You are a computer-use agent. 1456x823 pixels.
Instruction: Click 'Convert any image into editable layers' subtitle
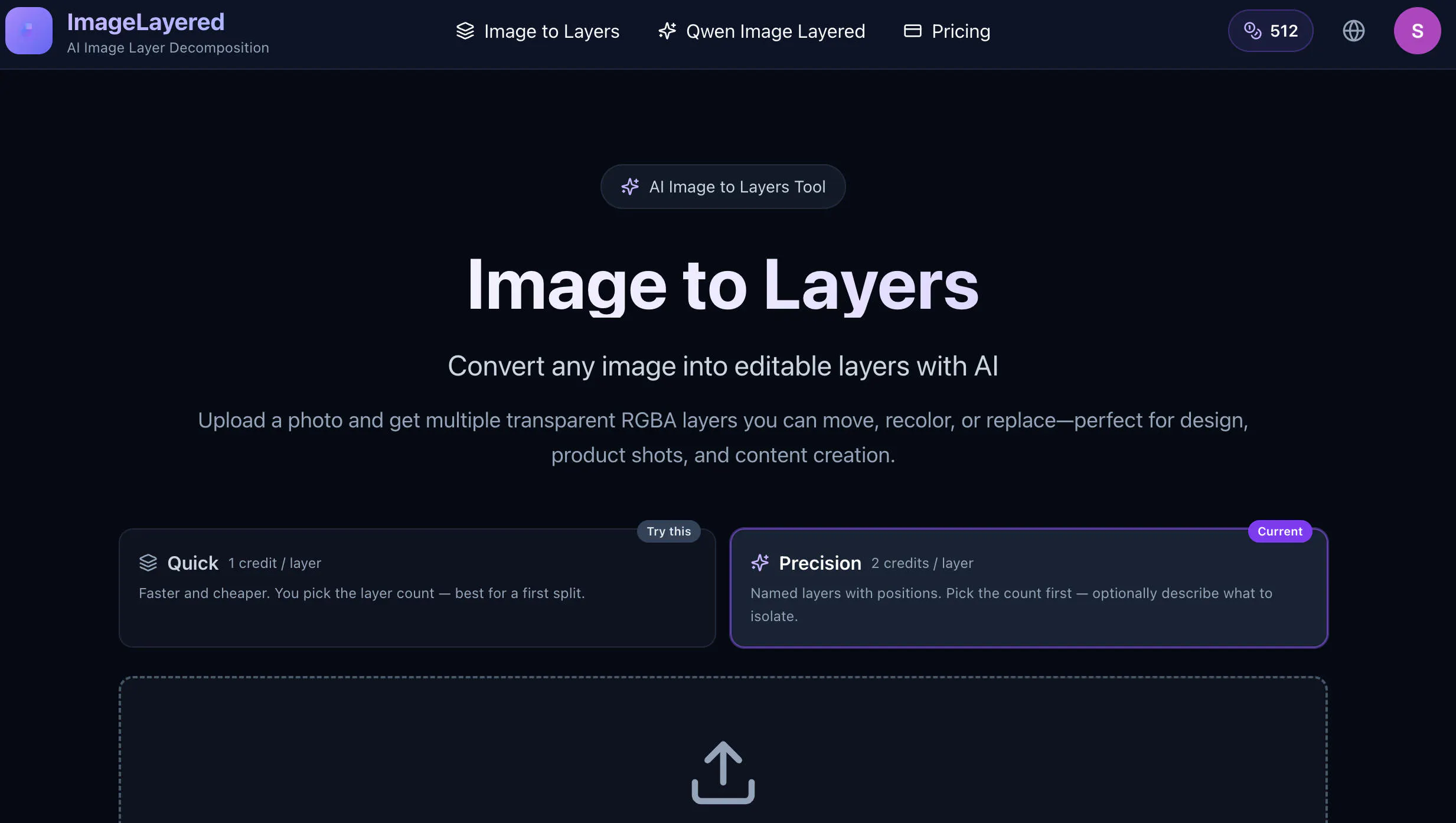[x=723, y=366]
